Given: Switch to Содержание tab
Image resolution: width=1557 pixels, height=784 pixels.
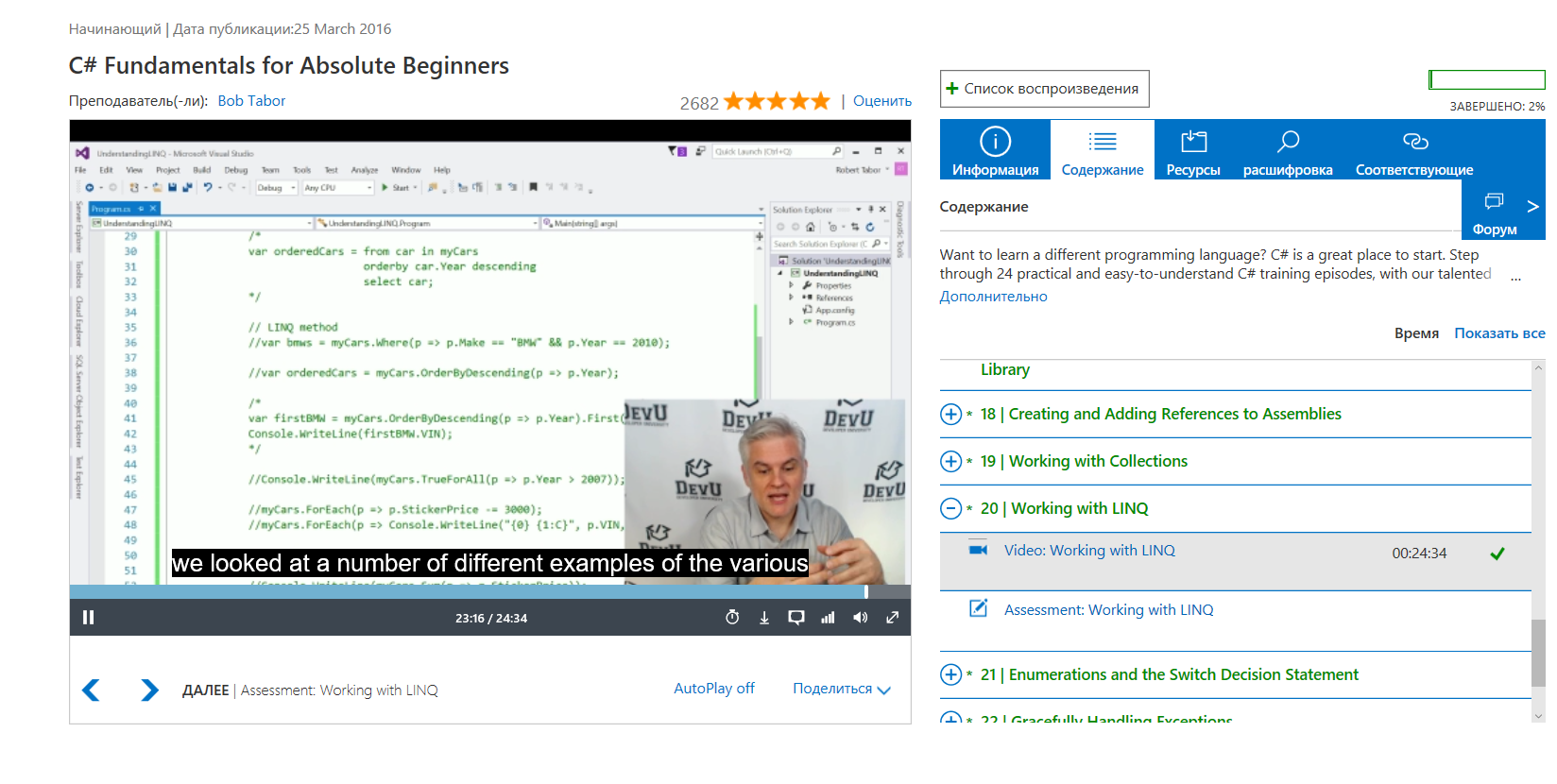Looking at the screenshot, I should (1103, 150).
